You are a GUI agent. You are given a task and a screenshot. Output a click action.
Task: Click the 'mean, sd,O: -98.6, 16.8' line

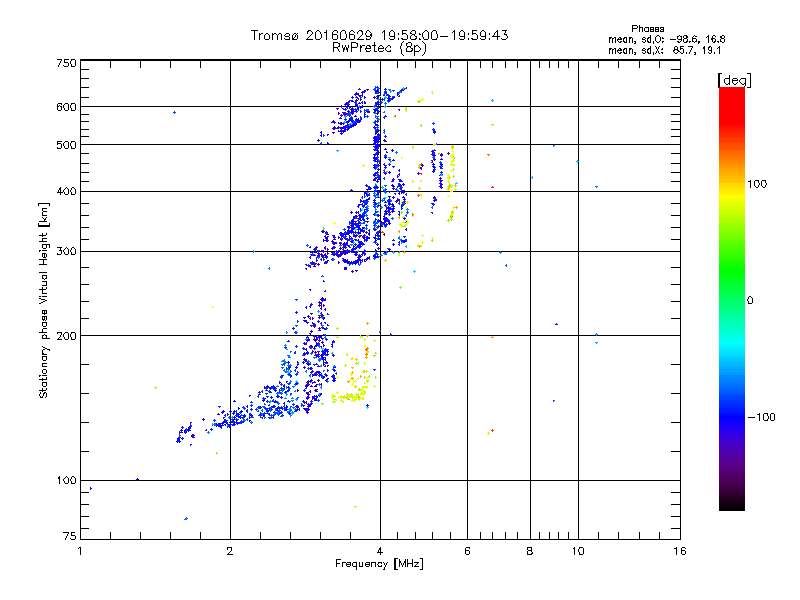666,39
